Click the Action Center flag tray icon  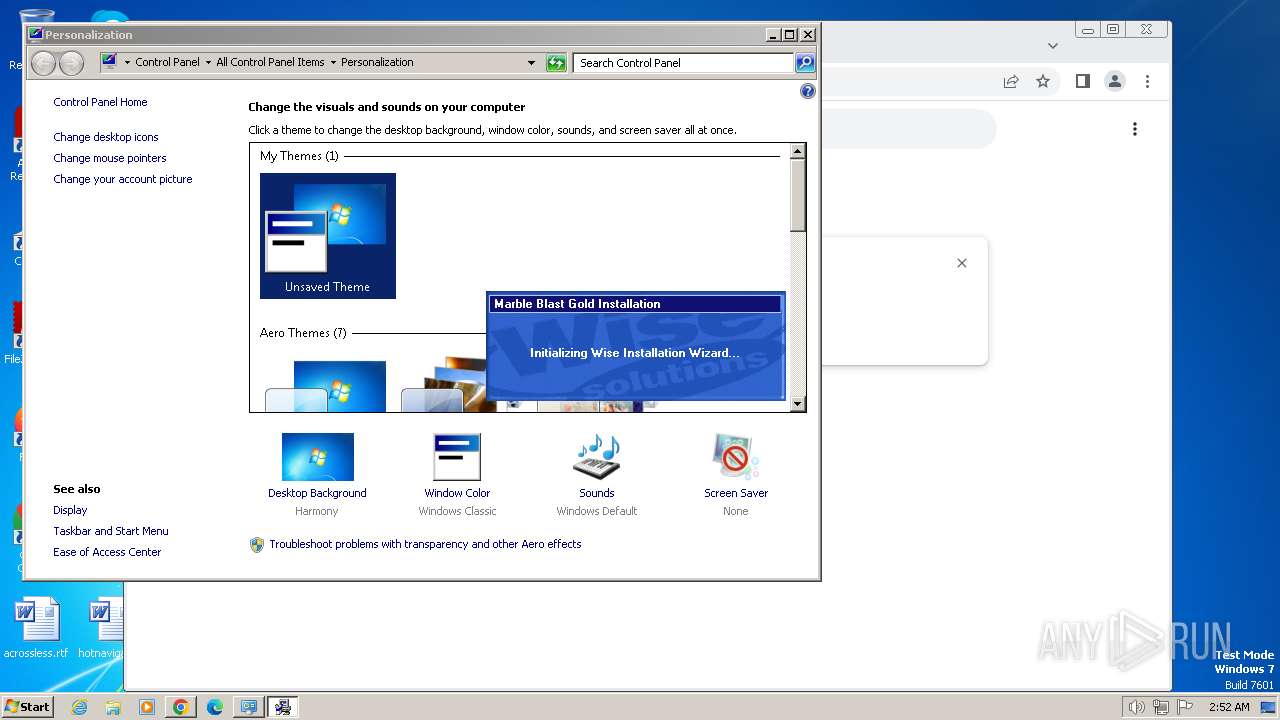tap(1184, 707)
